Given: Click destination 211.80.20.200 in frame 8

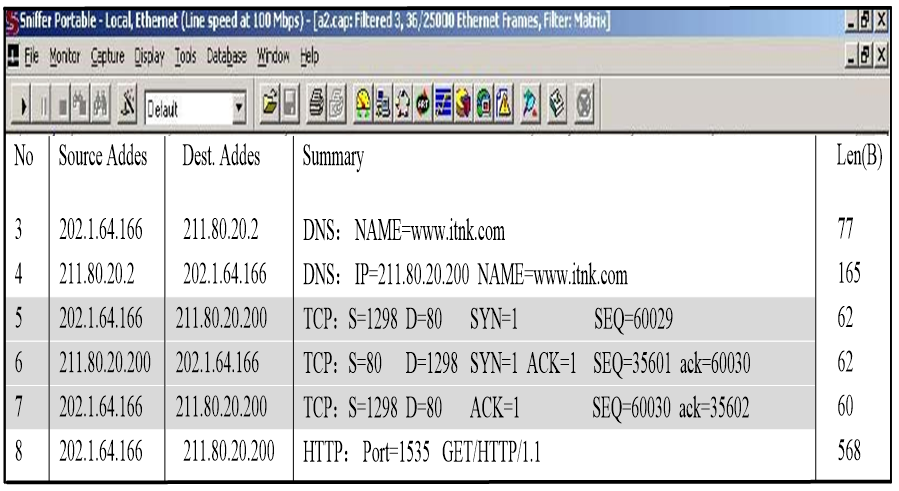Looking at the screenshot, I should pyautogui.click(x=229, y=451).
